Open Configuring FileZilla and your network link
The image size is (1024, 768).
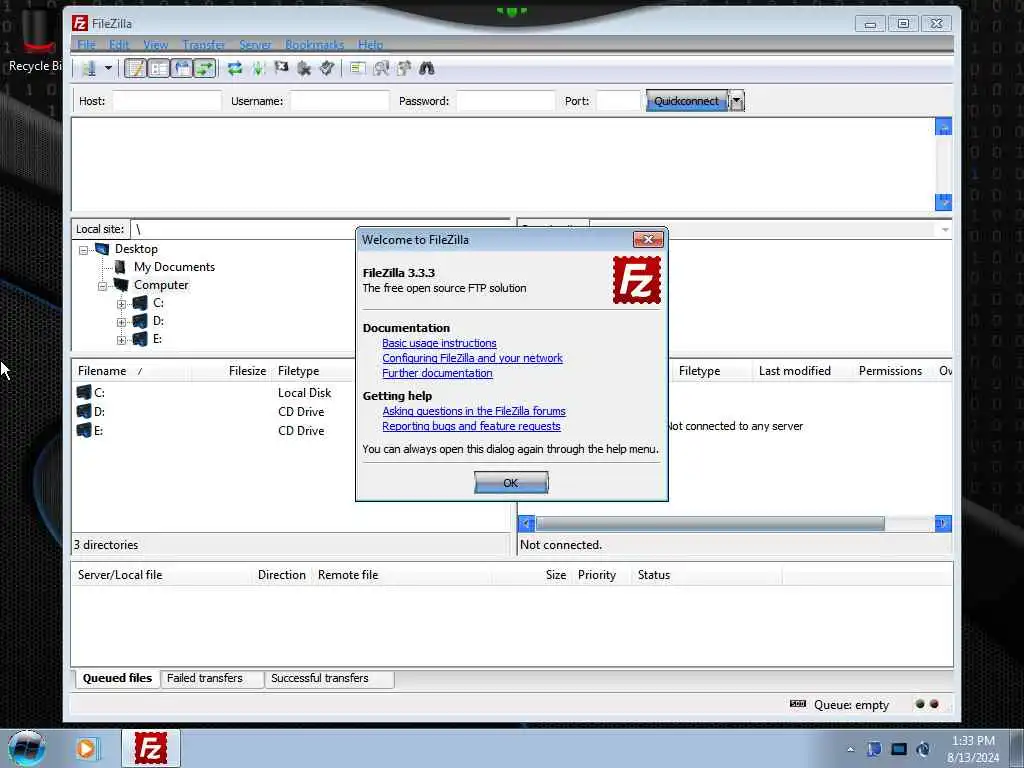tap(472, 358)
